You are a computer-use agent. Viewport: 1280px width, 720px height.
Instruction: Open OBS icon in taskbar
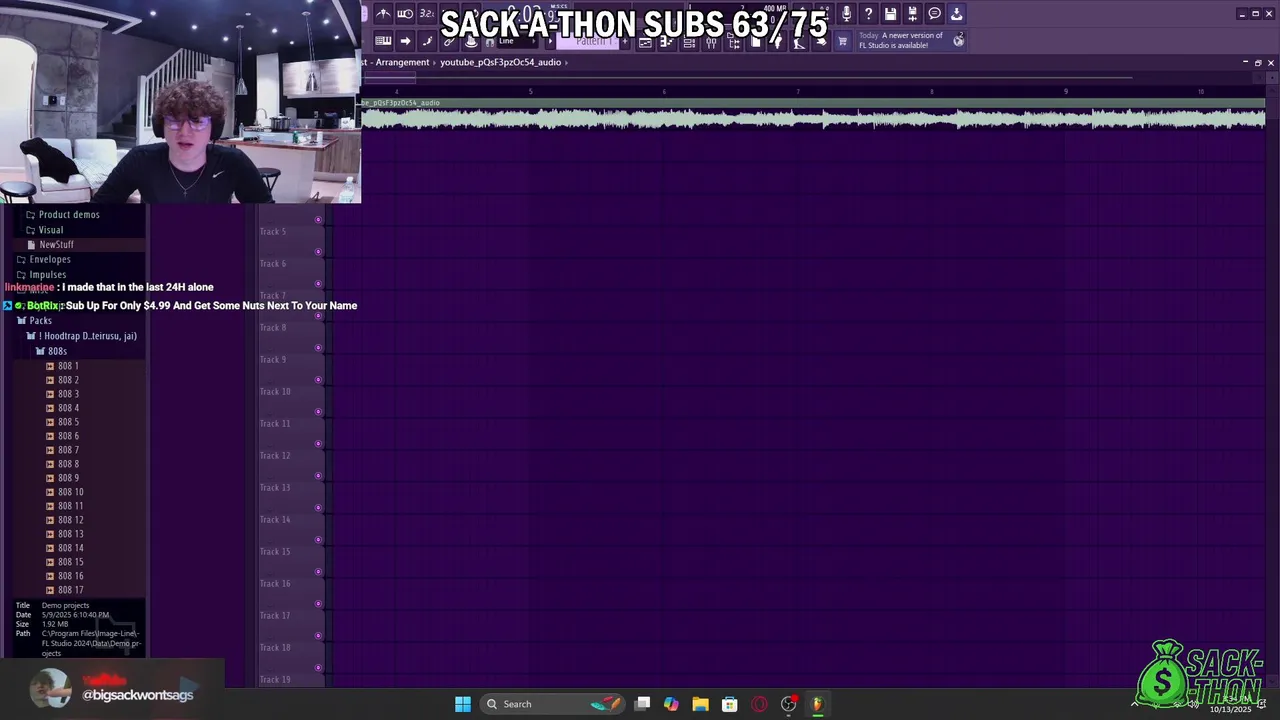pos(788,704)
